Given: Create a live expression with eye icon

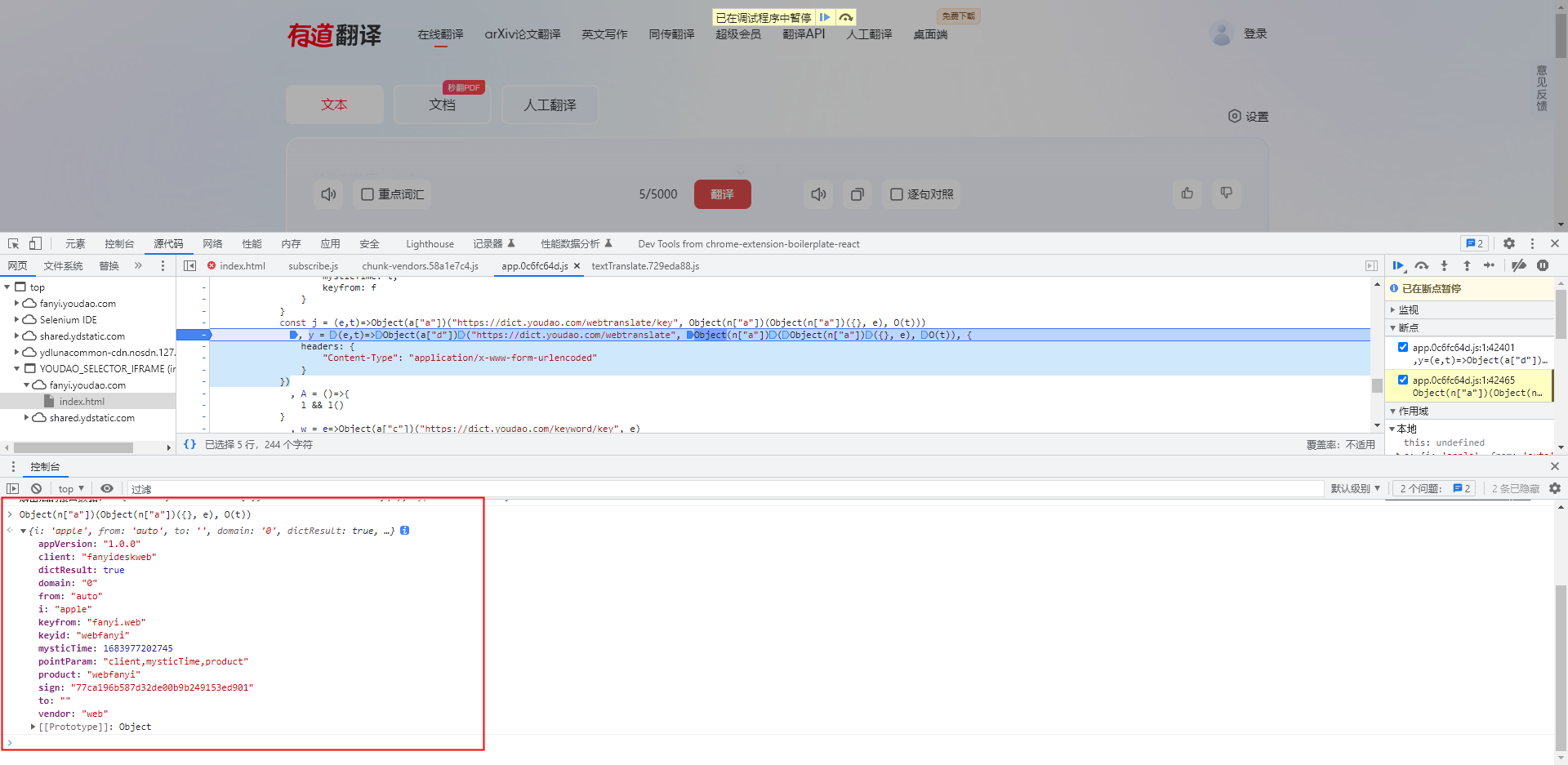Looking at the screenshot, I should tap(107, 488).
